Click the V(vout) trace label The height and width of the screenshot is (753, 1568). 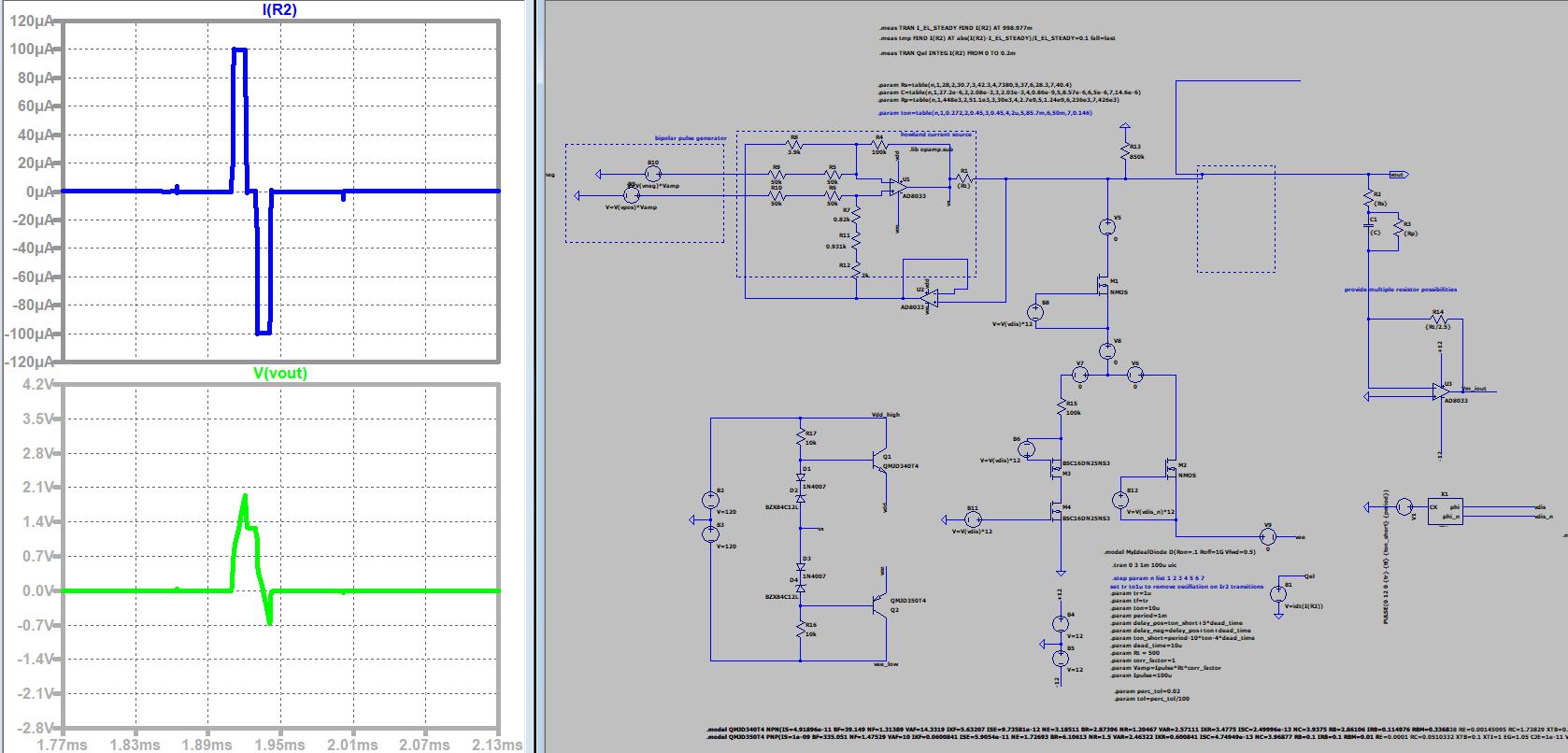tap(279, 374)
